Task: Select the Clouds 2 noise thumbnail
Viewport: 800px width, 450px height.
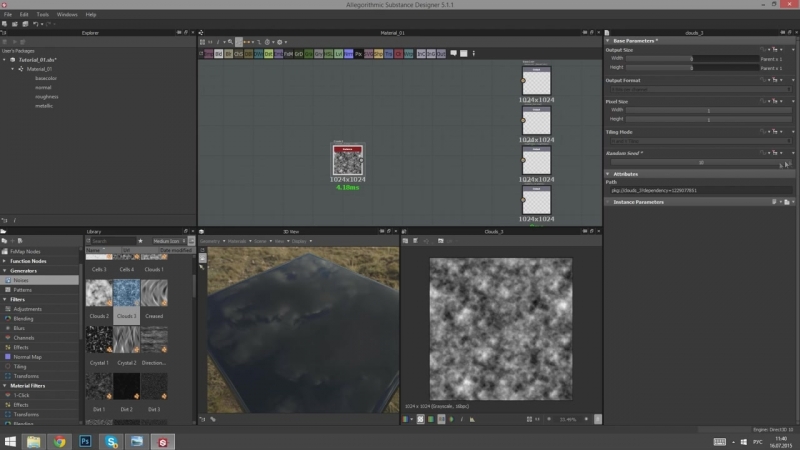Action: click(99, 293)
